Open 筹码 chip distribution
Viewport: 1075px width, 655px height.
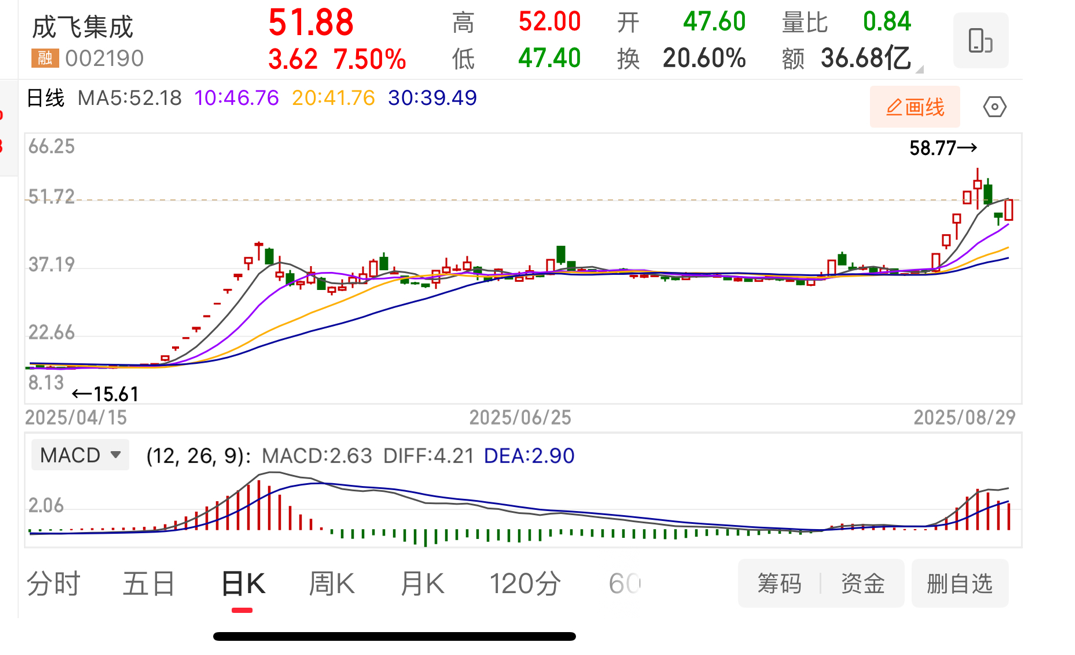pos(780,584)
